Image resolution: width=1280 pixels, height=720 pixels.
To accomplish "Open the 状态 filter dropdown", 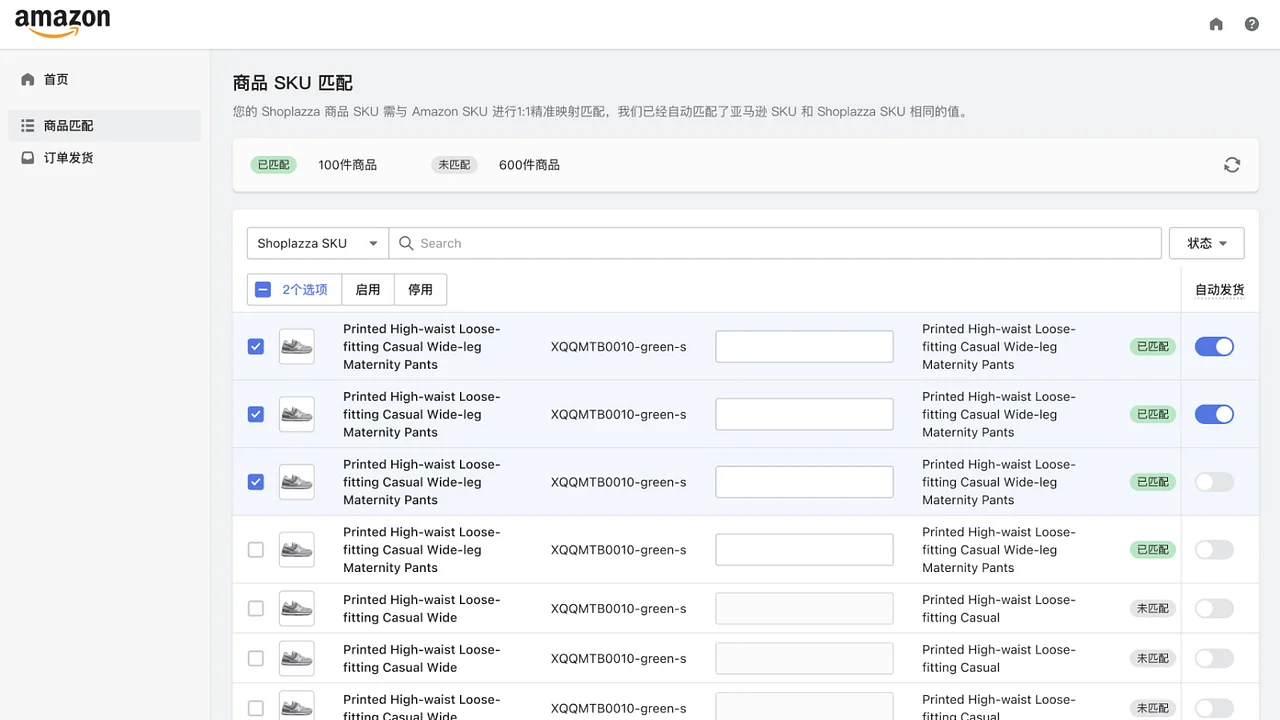I will pos(1206,243).
